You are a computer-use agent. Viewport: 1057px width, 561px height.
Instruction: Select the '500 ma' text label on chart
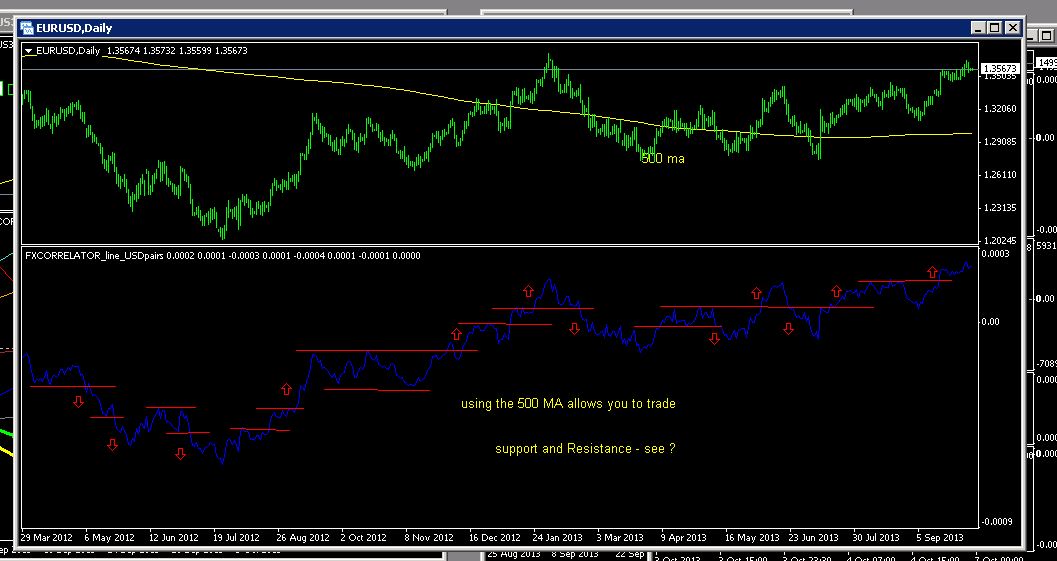tap(662, 158)
